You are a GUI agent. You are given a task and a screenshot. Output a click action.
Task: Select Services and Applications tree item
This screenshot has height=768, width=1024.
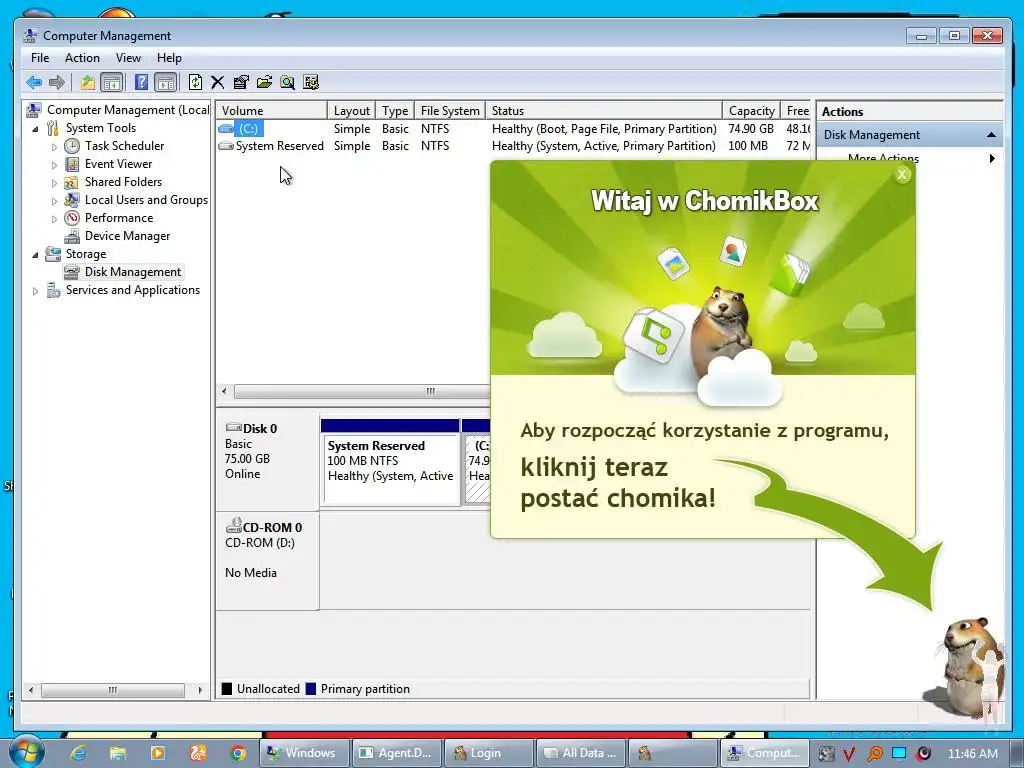tap(133, 290)
